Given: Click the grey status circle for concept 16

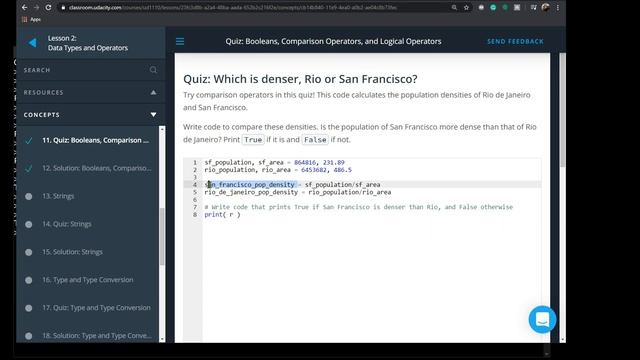Looking at the screenshot, I should [x=29, y=280].
